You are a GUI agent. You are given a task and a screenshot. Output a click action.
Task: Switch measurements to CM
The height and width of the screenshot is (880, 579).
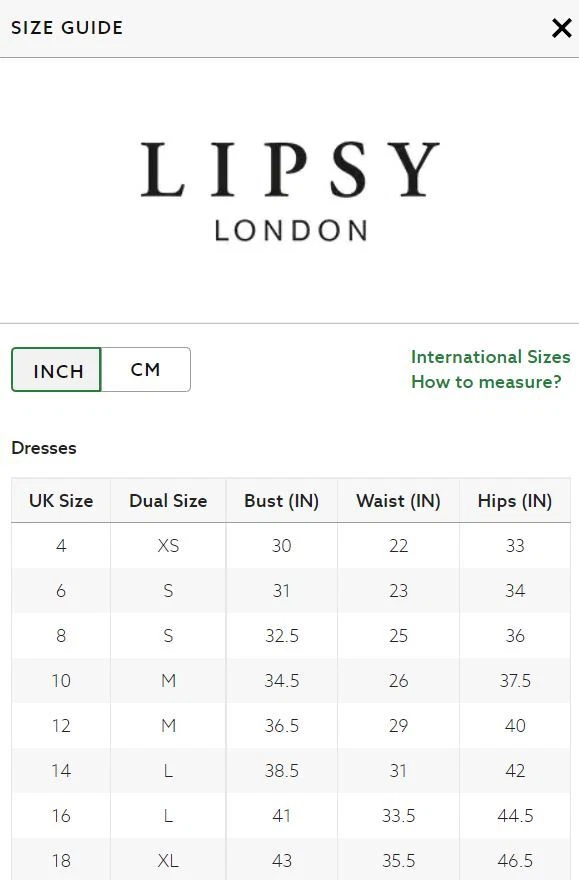145,369
